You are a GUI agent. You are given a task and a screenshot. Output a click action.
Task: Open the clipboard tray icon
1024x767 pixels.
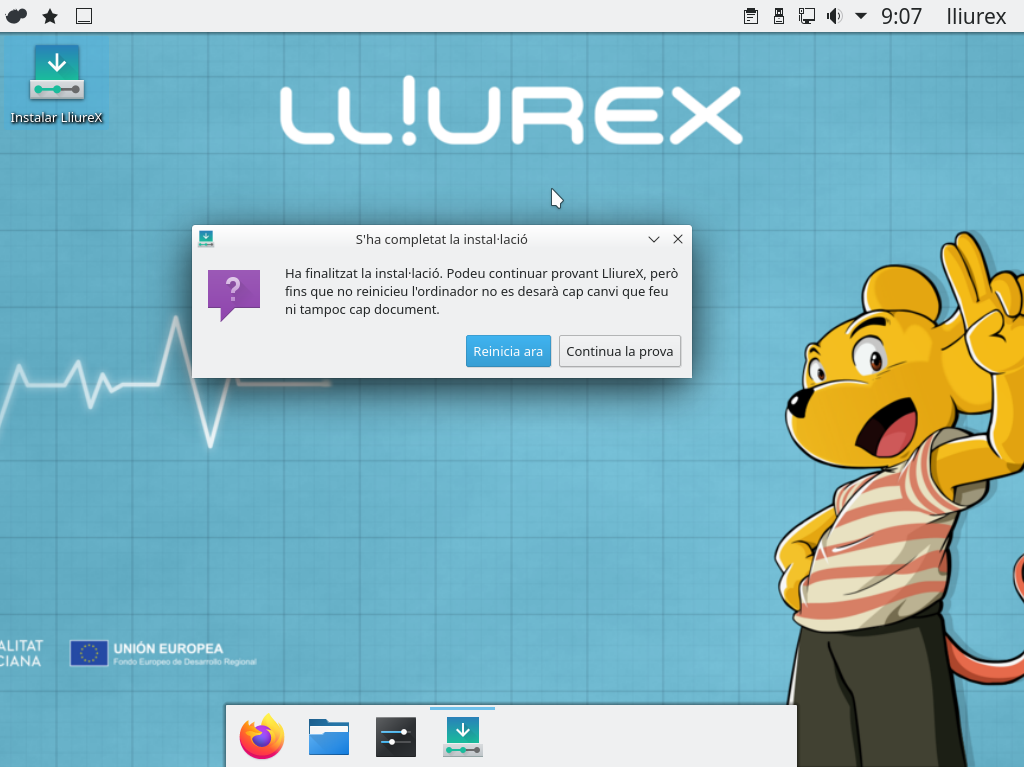point(751,16)
